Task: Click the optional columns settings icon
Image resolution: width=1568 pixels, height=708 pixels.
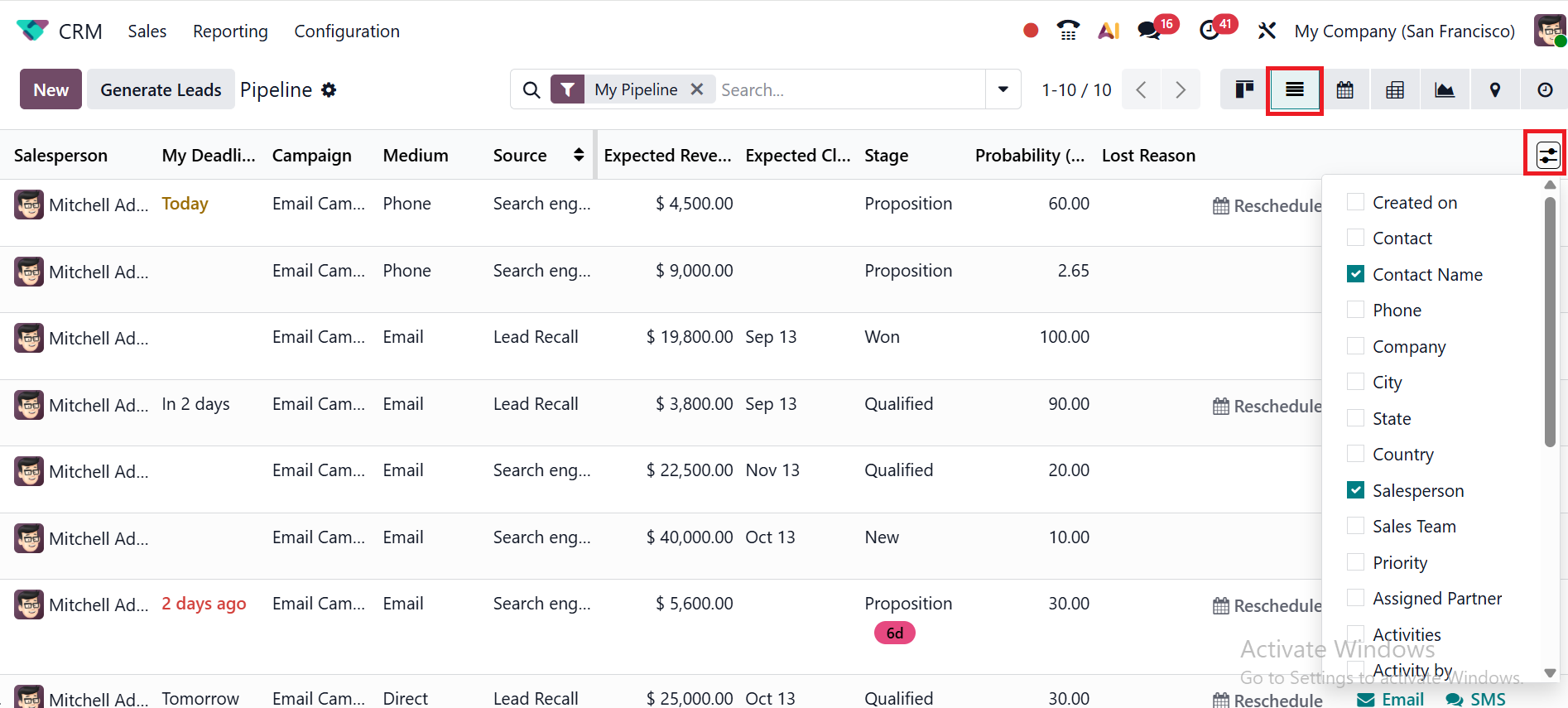Action: [1547, 155]
